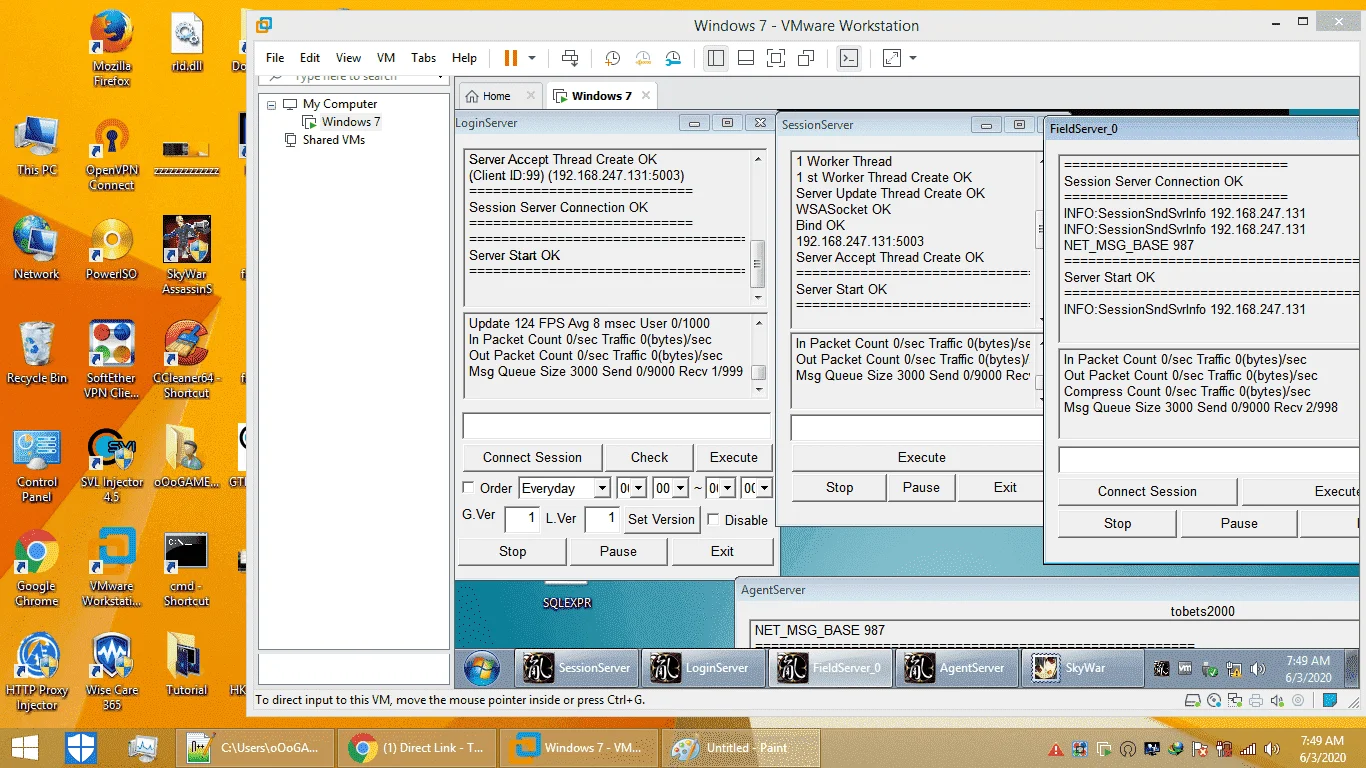
Task: Switch to SessionServer in guest taskbar
Action: point(578,668)
